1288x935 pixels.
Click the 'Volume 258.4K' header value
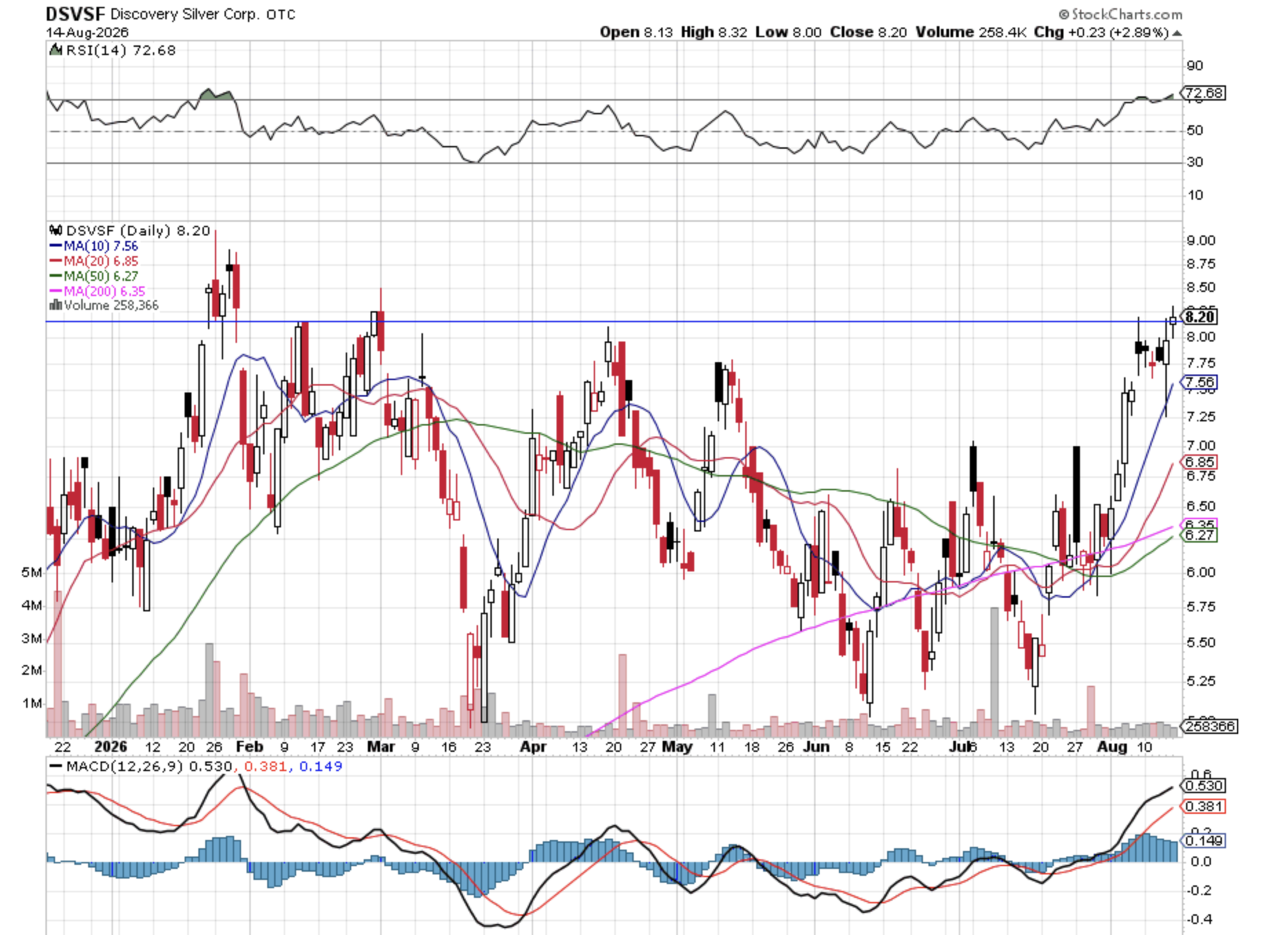(970, 32)
